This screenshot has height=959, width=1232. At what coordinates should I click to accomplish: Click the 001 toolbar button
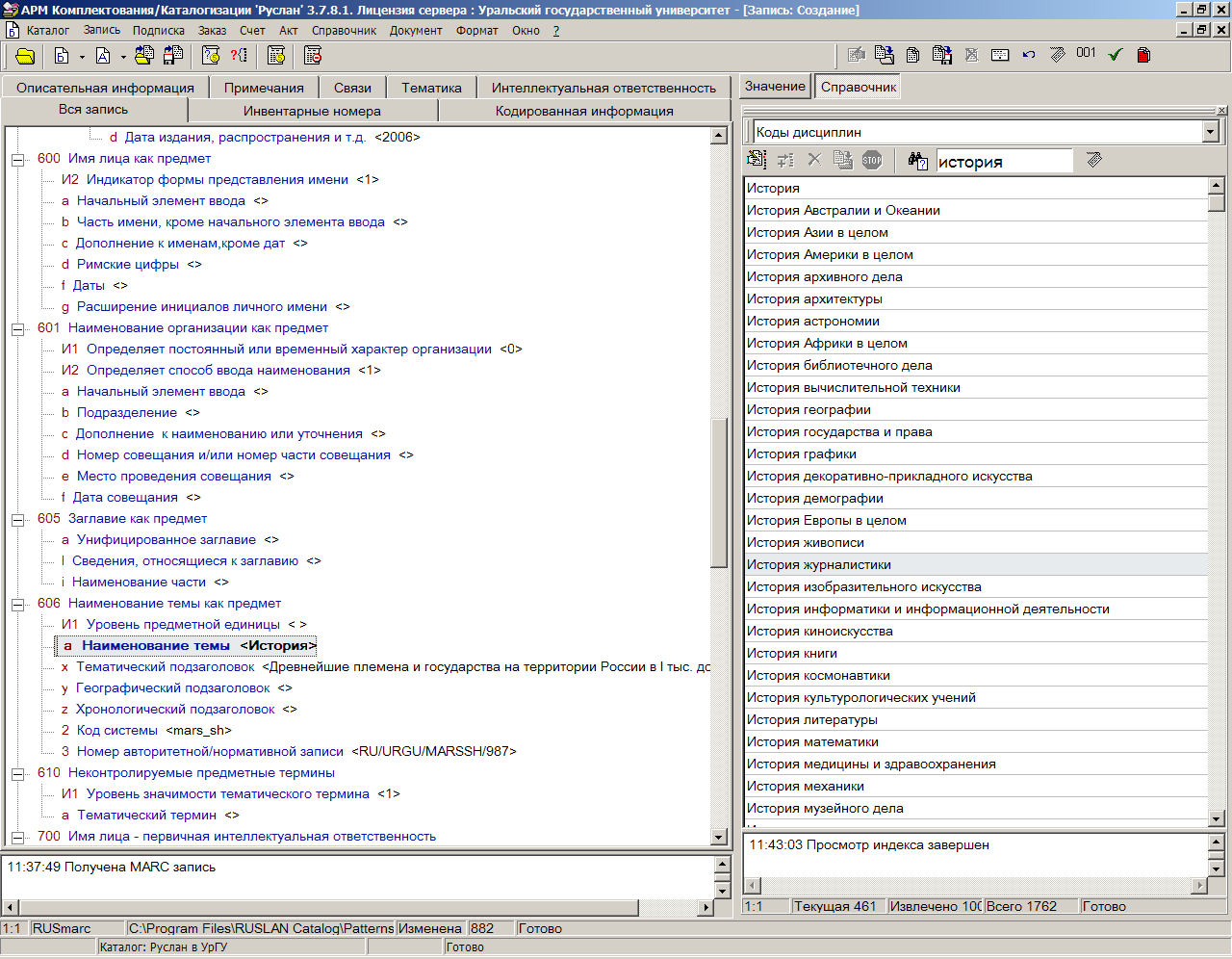point(1086,54)
